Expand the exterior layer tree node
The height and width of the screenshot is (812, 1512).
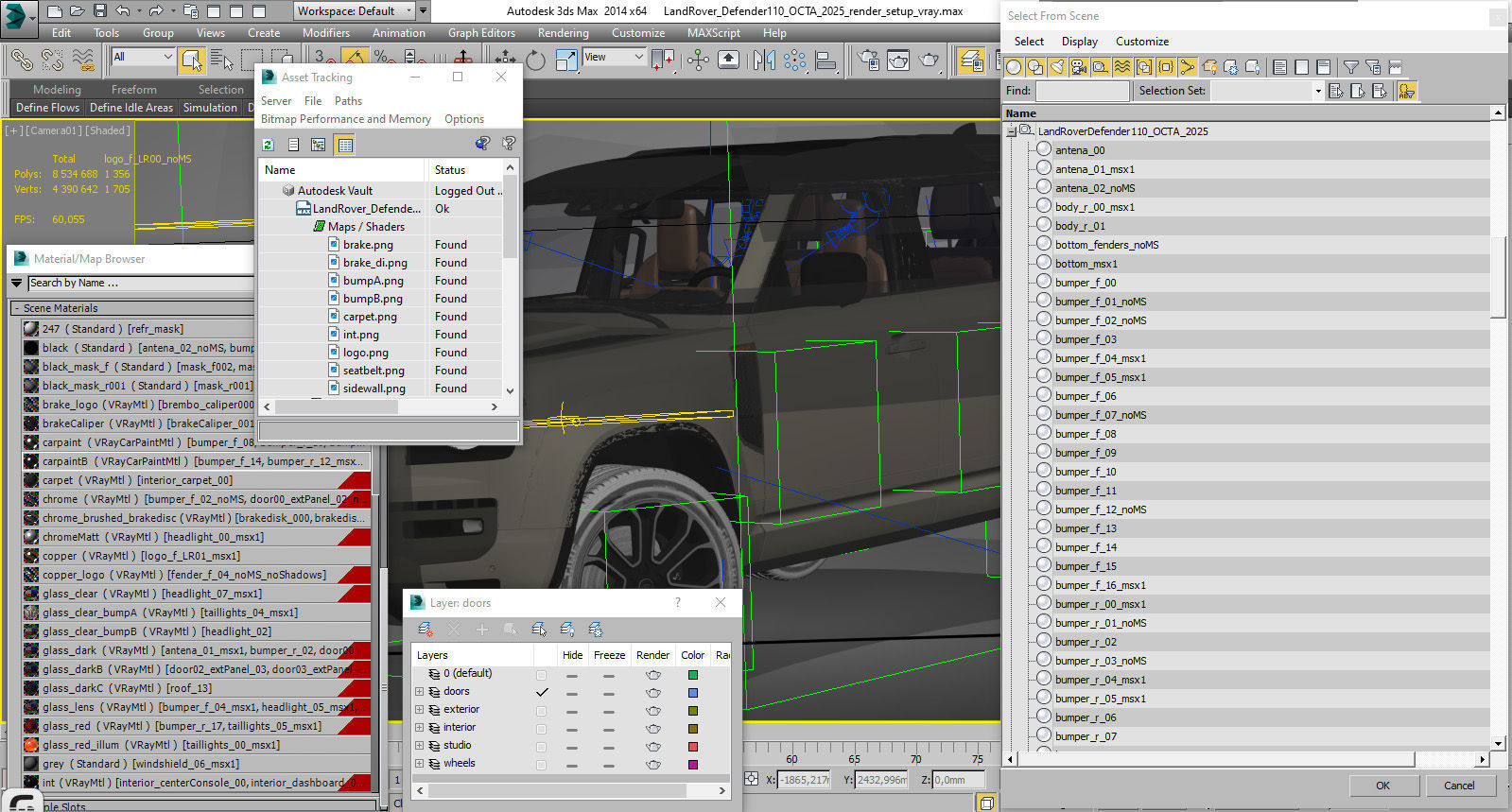419,710
